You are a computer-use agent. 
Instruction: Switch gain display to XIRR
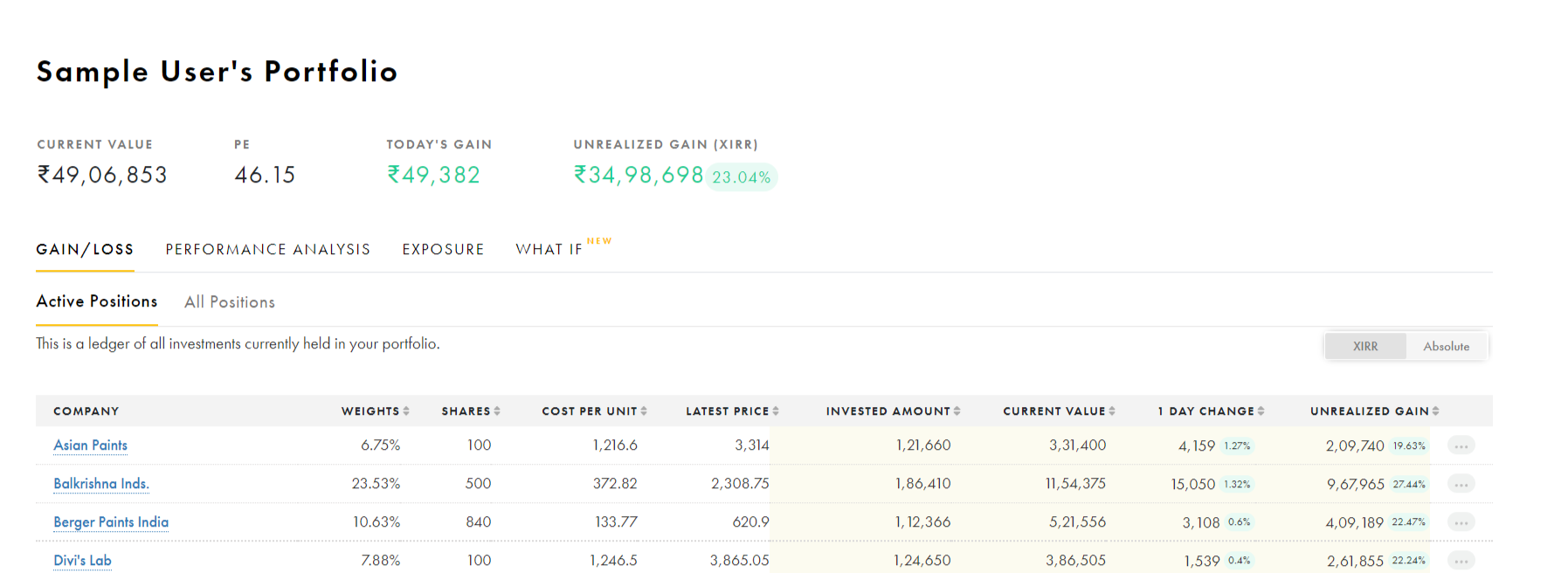coord(1365,347)
